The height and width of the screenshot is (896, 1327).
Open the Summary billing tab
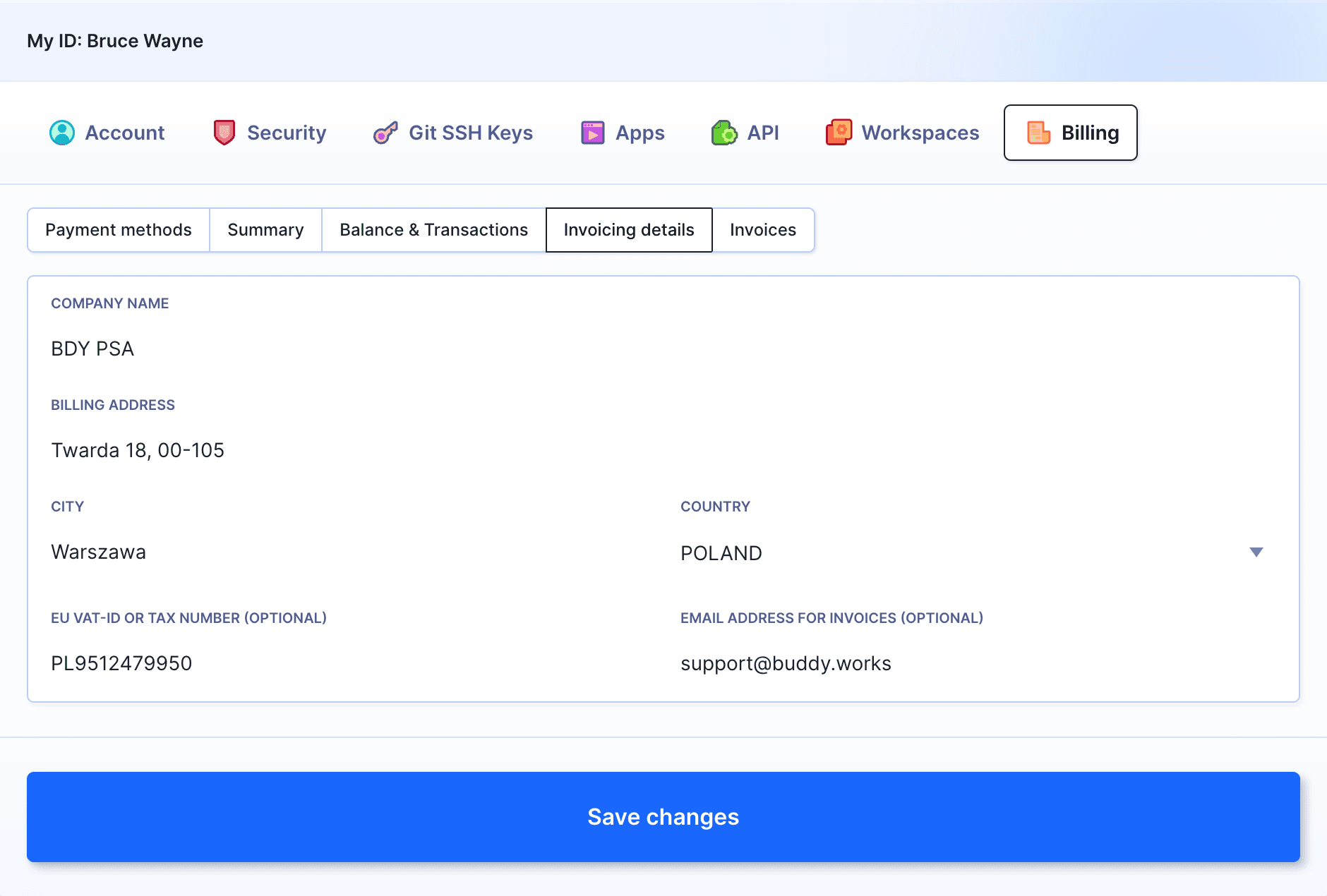(x=265, y=230)
